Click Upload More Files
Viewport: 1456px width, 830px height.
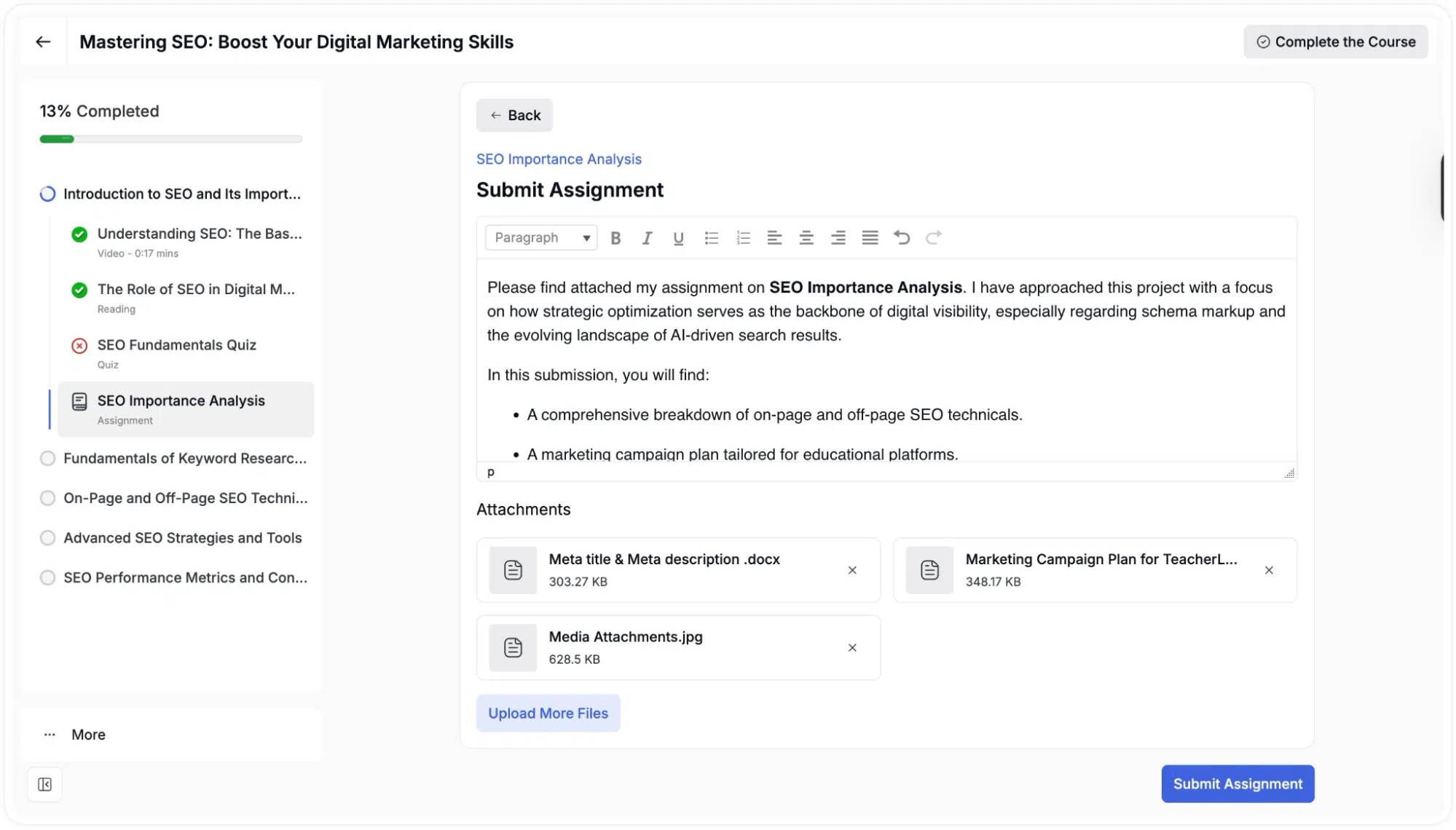(x=548, y=714)
